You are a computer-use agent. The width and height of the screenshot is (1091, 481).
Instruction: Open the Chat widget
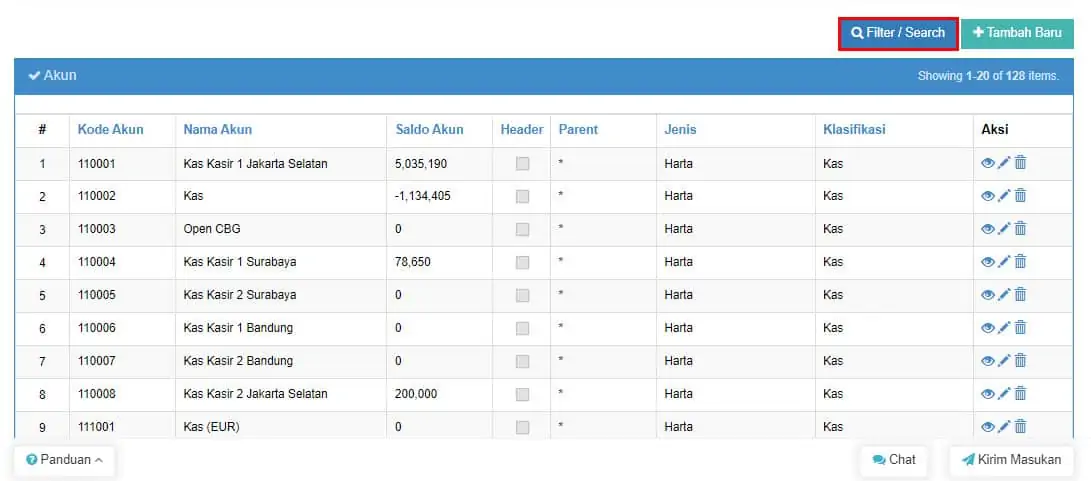coord(893,459)
